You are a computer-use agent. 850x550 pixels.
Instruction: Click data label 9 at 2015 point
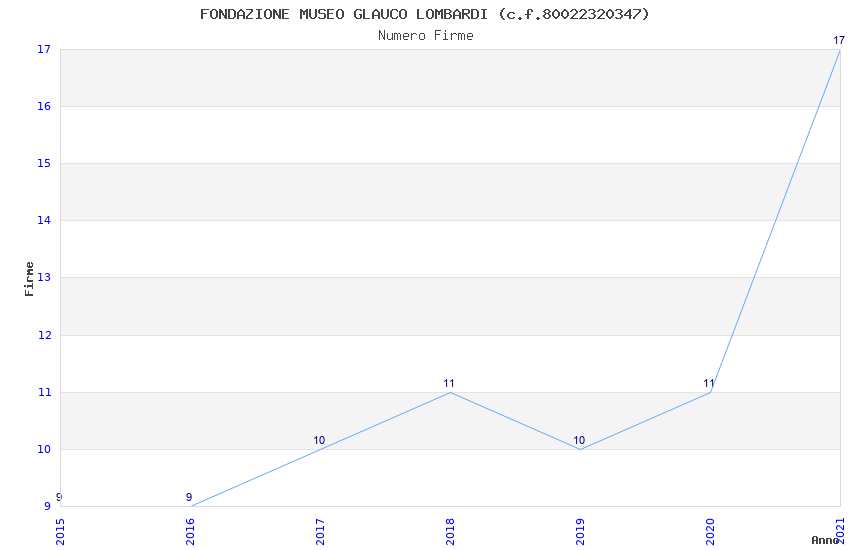tap(59, 497)
